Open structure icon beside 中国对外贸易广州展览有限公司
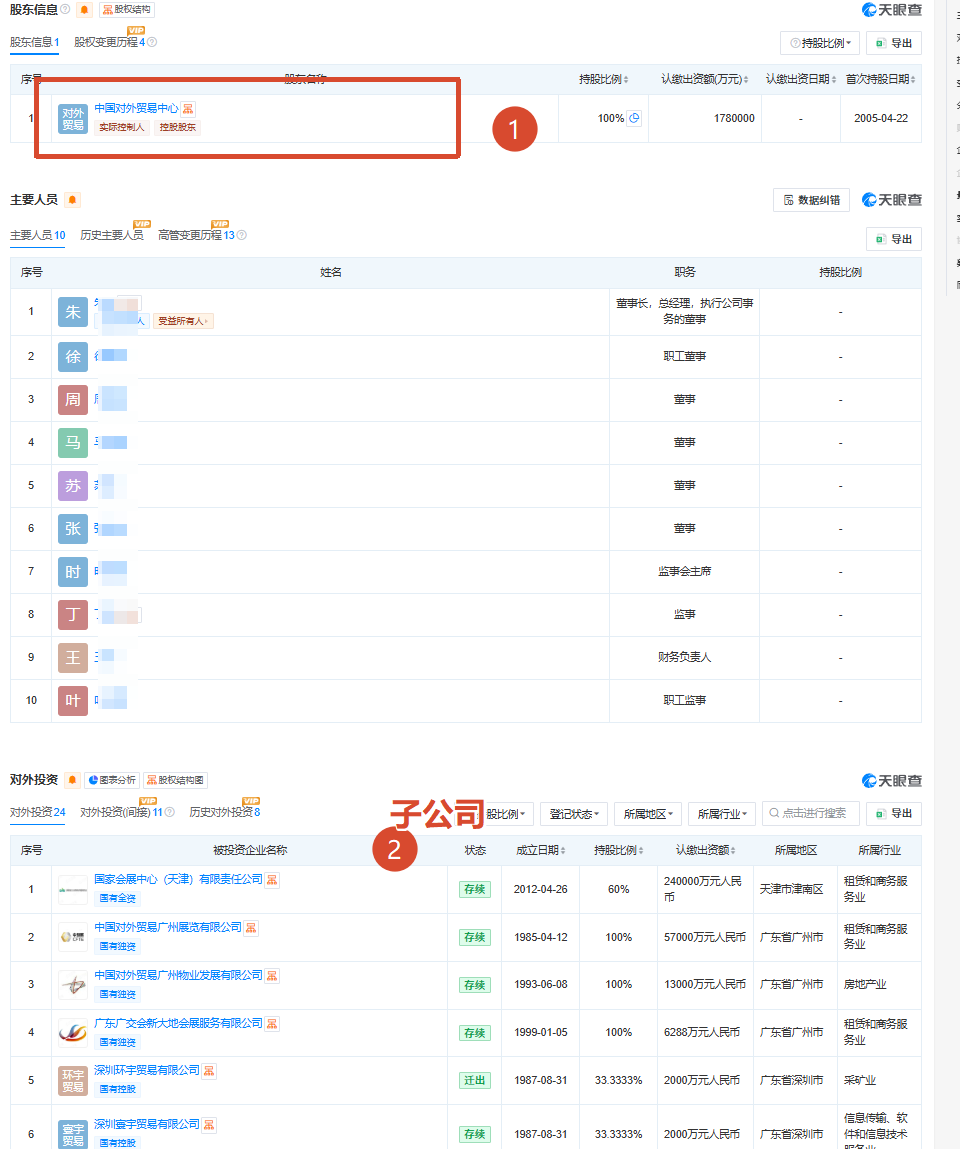The image size is (960, 1149). coord(251,928)
